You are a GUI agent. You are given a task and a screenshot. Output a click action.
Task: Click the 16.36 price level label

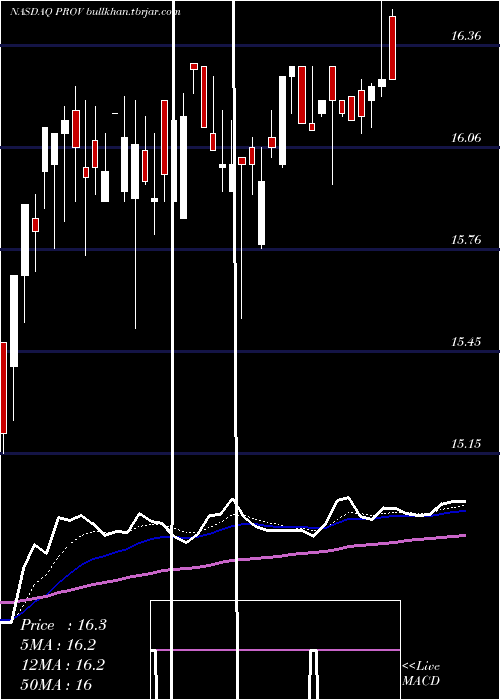(466, 36)
